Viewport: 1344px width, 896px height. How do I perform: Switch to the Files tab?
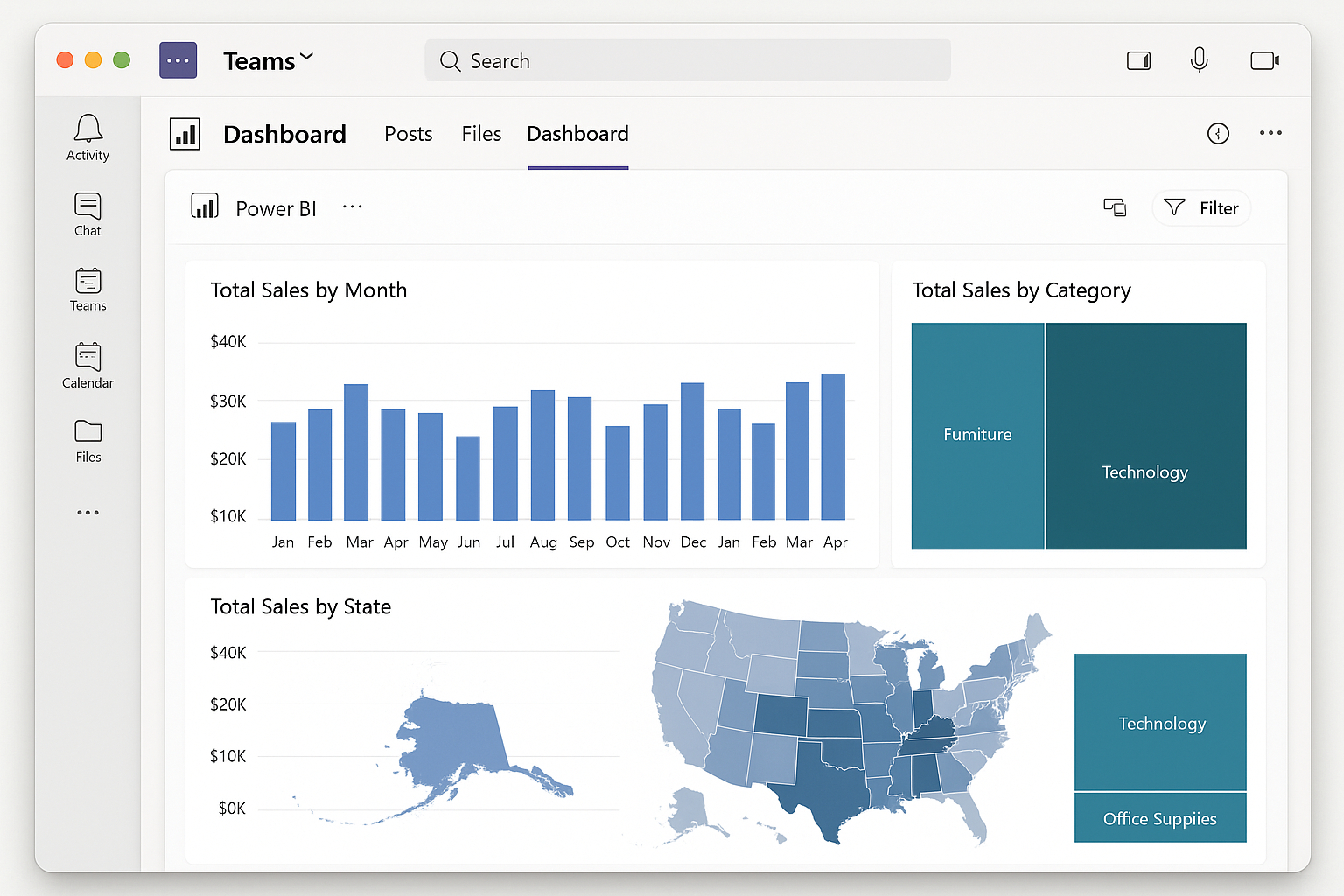tap(481, 134)
